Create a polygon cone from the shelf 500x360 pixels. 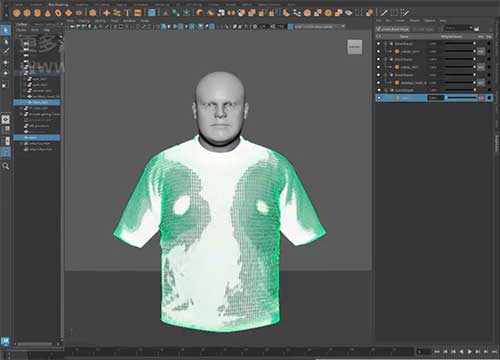coord(48,13)
